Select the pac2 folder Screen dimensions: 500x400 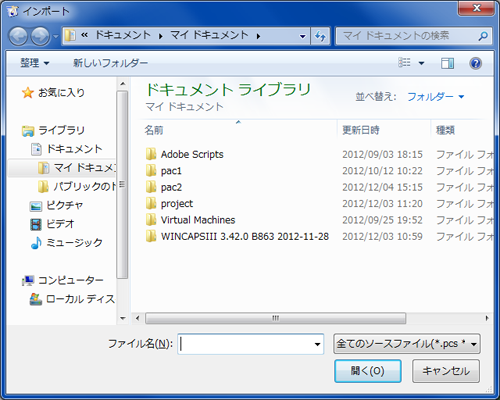(x=171, y=187)
